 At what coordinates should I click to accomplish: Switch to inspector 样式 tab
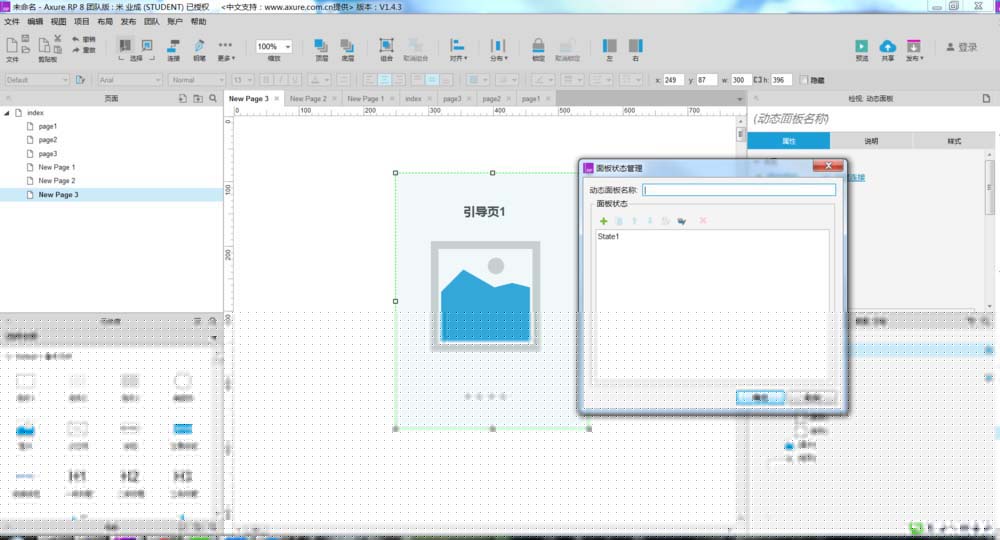coord(954,141)
